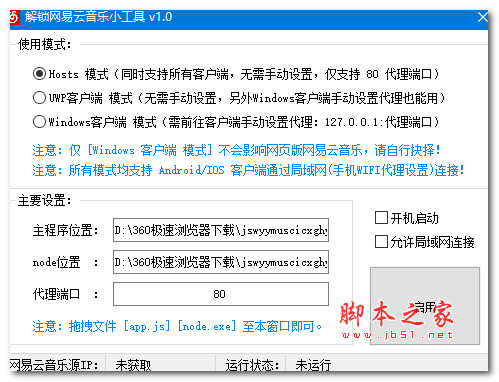Screen dimensions: 499x382
Task: Enable the 开机启动 checkbox
Action: [x=381, y=218]
